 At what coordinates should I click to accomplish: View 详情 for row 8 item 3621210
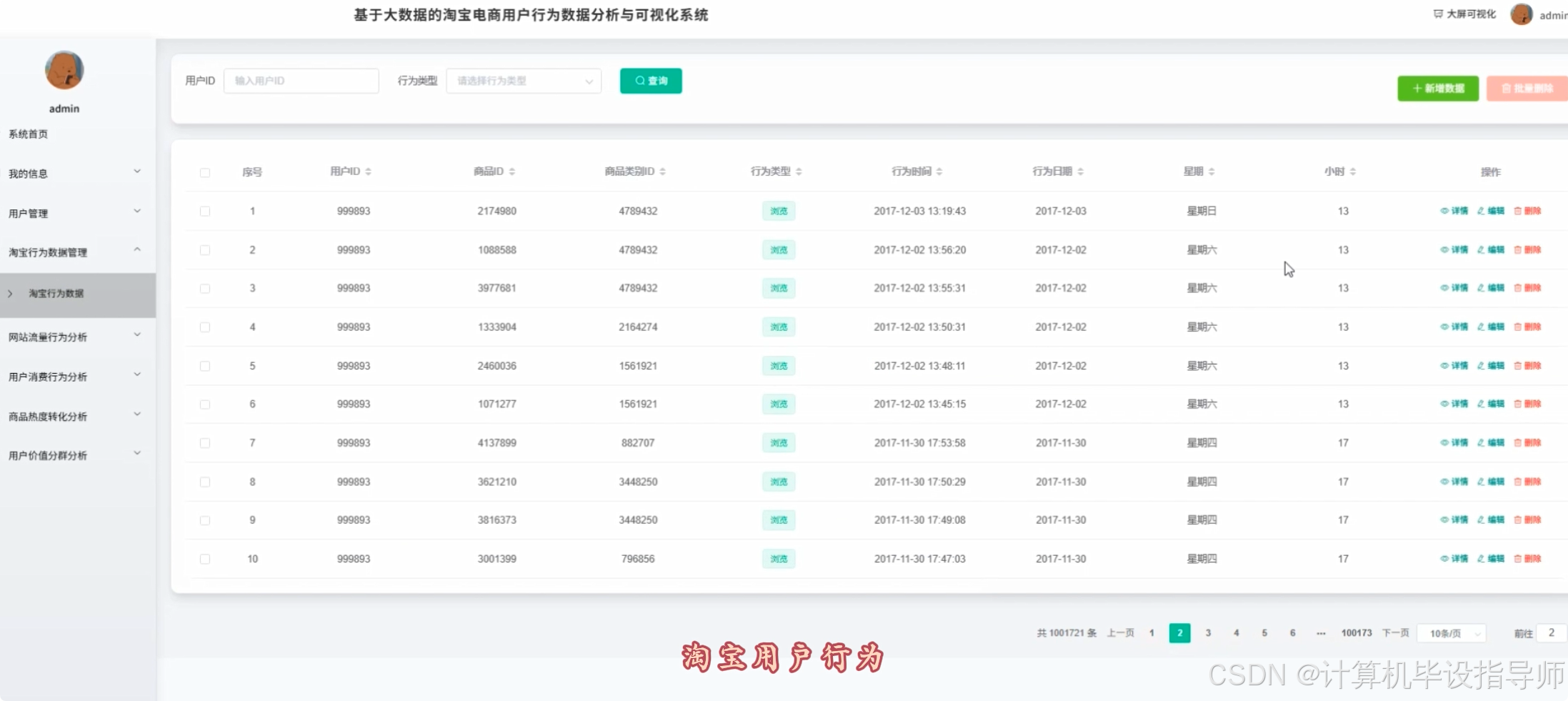click(x=1454, y=482)
